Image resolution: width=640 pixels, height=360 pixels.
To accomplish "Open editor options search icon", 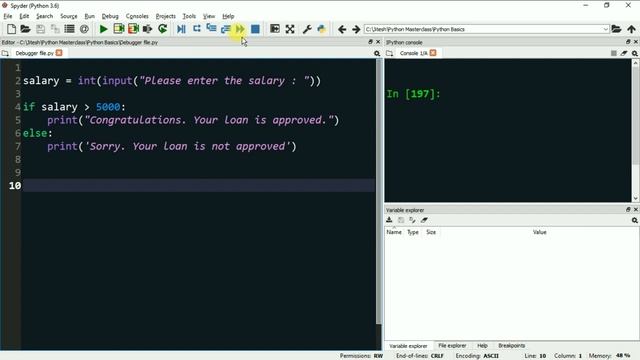I will (377, 53).
